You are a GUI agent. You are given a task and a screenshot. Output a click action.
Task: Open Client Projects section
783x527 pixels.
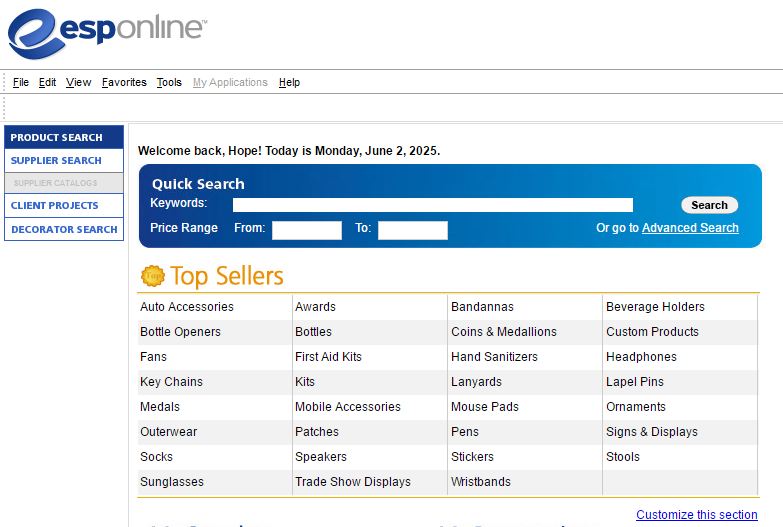tap(64, 205)
